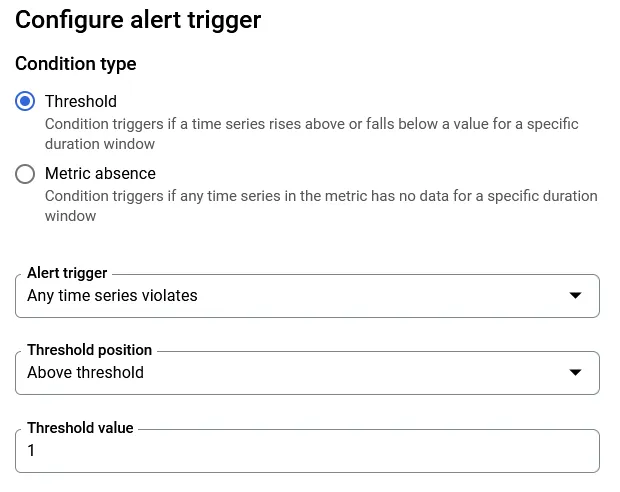This screenshot has width=620, height=492.
Task: Click the Alert trigger field label
Action: [67, 273]
